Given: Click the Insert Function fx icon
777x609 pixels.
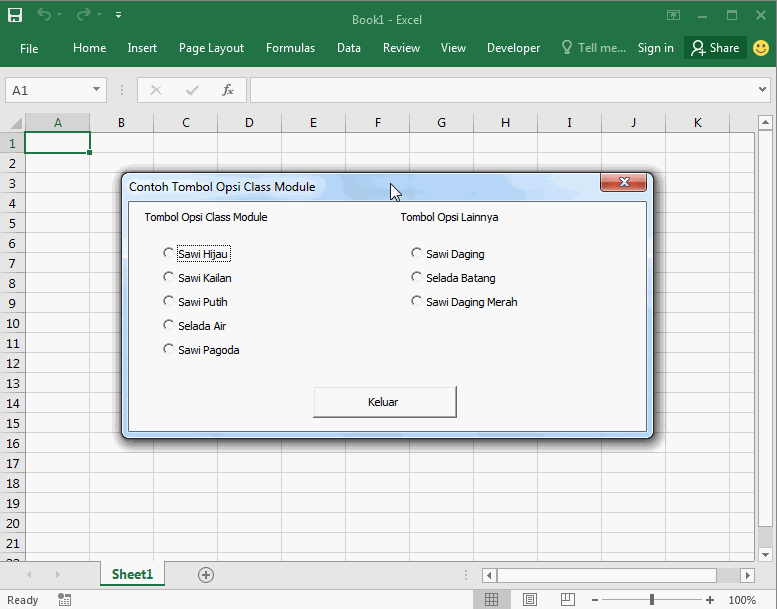Looking at the screenshot, I should (228, 90).
